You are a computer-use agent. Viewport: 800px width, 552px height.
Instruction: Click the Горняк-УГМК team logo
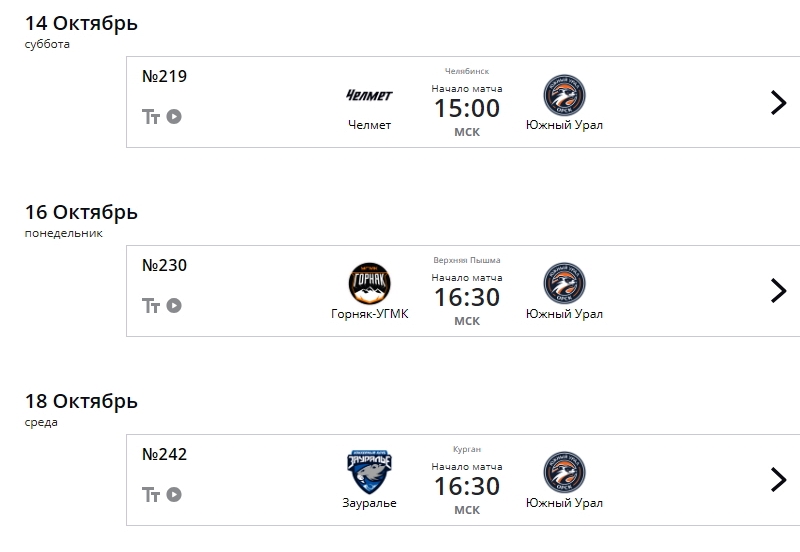coord(369,284)
